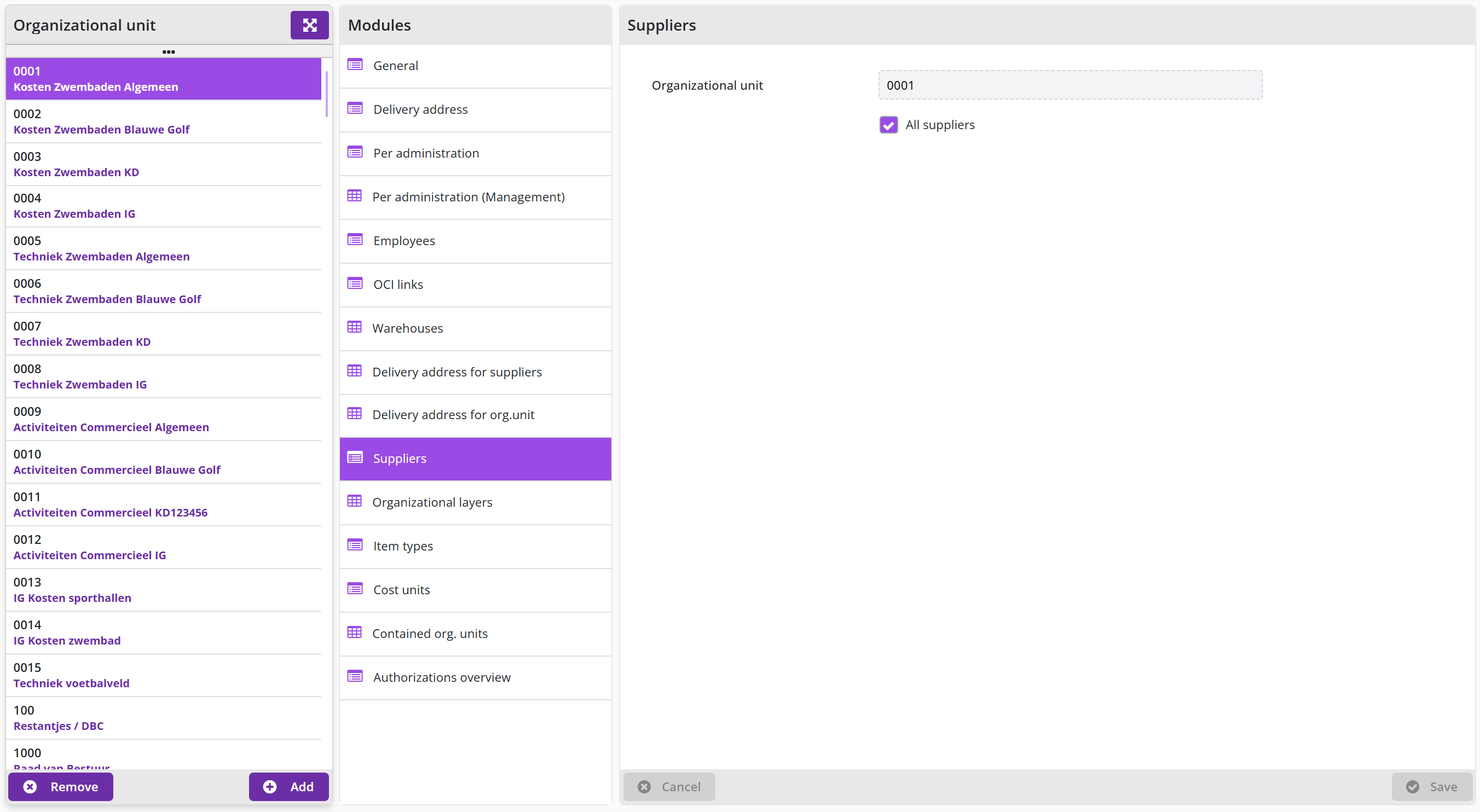Open the Per administration module
Screen dimensions: 1480x812
(x=475, y=153)
